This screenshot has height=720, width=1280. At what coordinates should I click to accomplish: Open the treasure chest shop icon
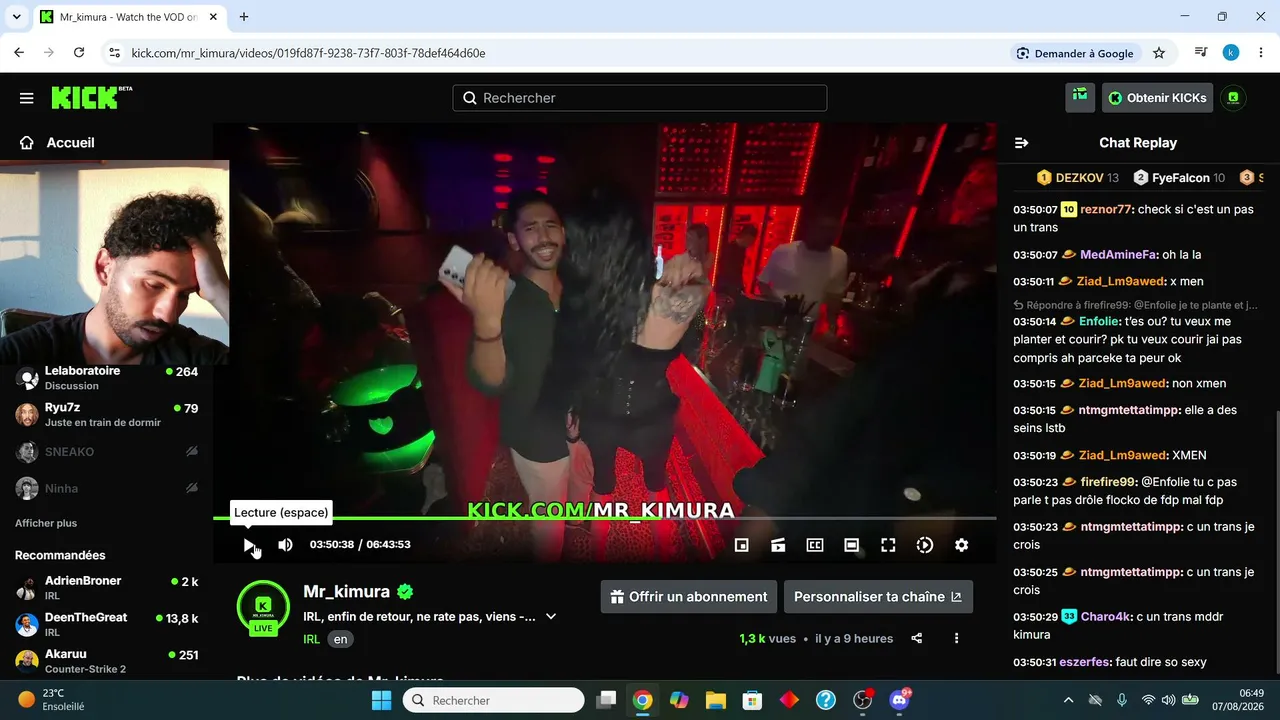tap(1080, 97)
